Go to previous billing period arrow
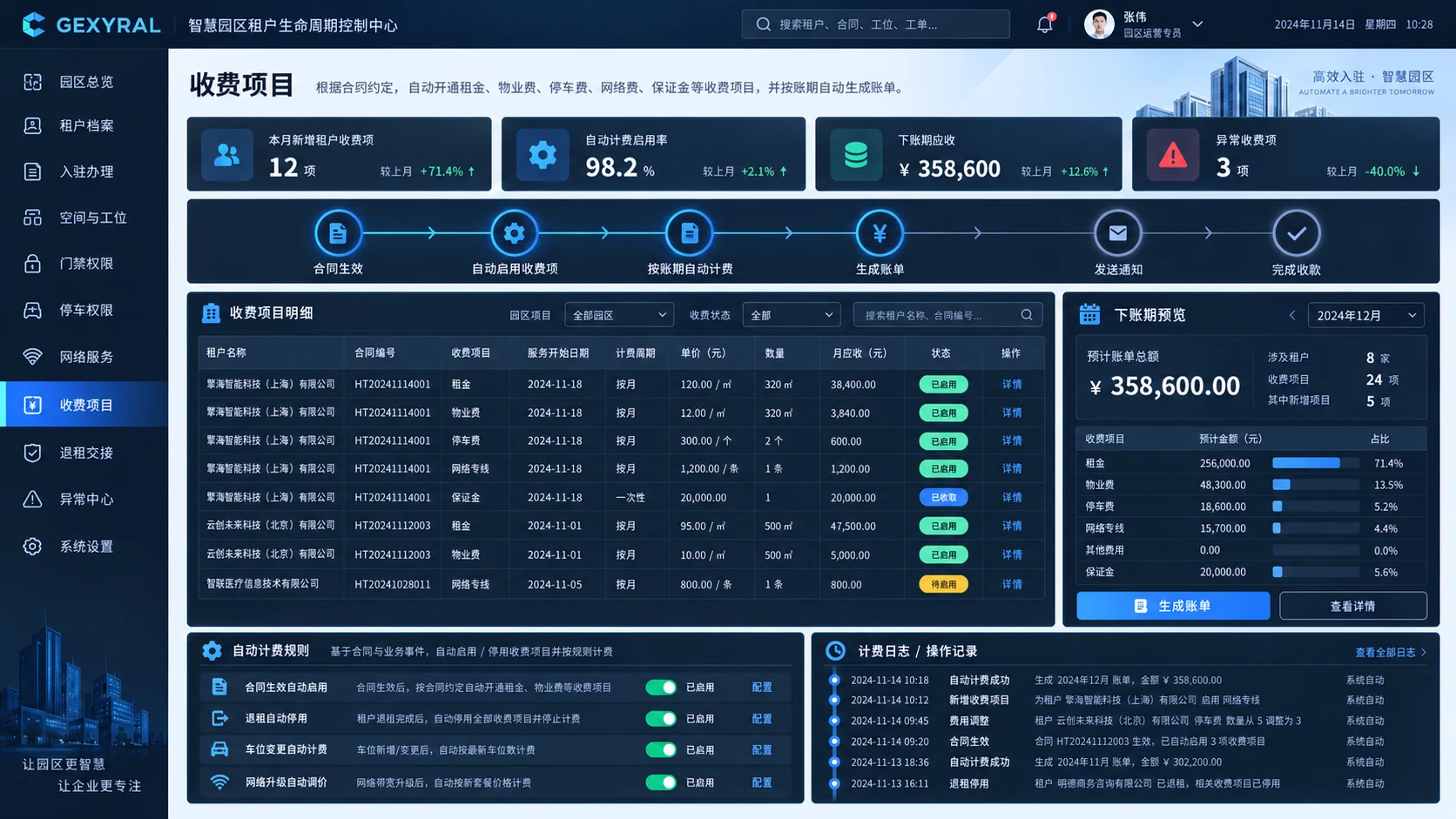Image resolution: width=1456 pixels, height=819 pixels. (x=1292, y=315)
